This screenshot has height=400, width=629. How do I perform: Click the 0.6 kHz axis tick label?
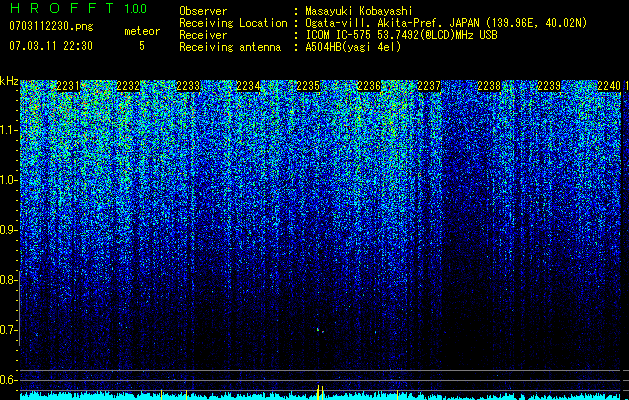coord(8,380)
